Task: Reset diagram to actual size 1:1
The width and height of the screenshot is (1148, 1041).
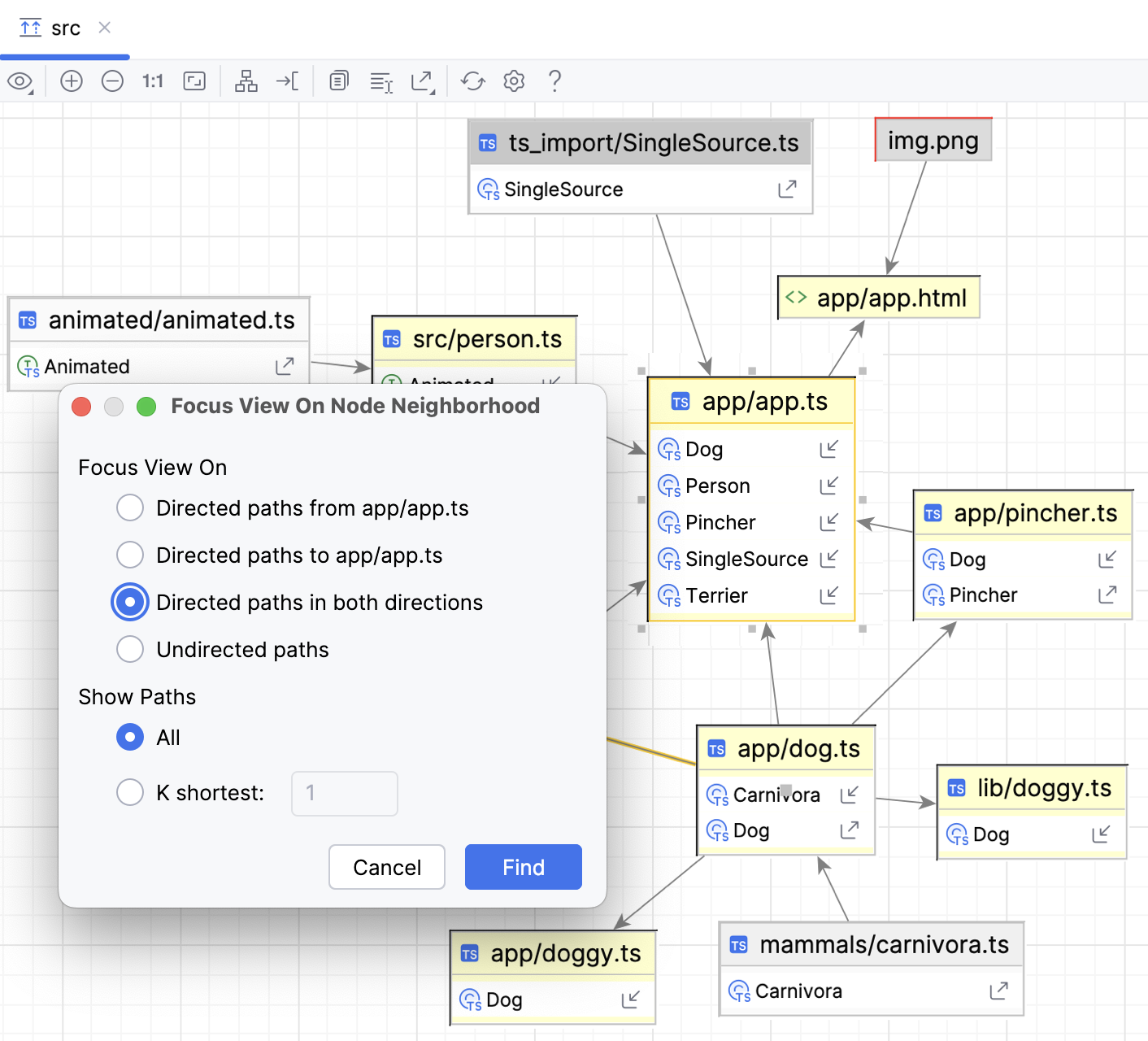Action: pyautogui.click(x=153, y=81)
